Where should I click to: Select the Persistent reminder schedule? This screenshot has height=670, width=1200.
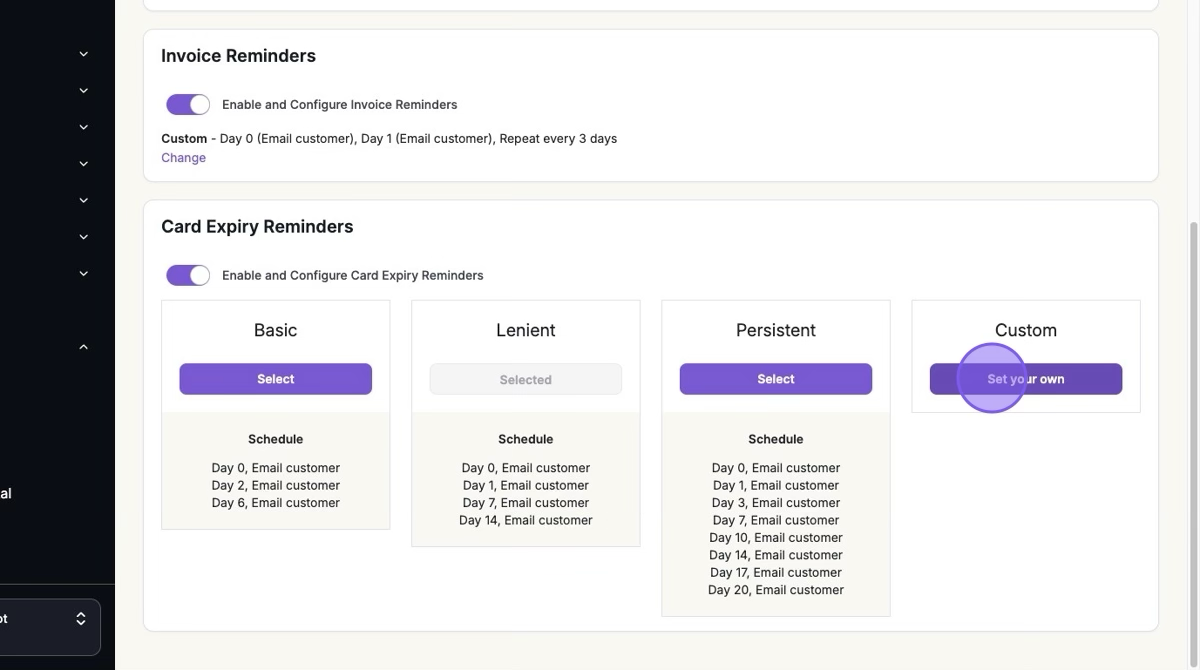tap(775, 379)
